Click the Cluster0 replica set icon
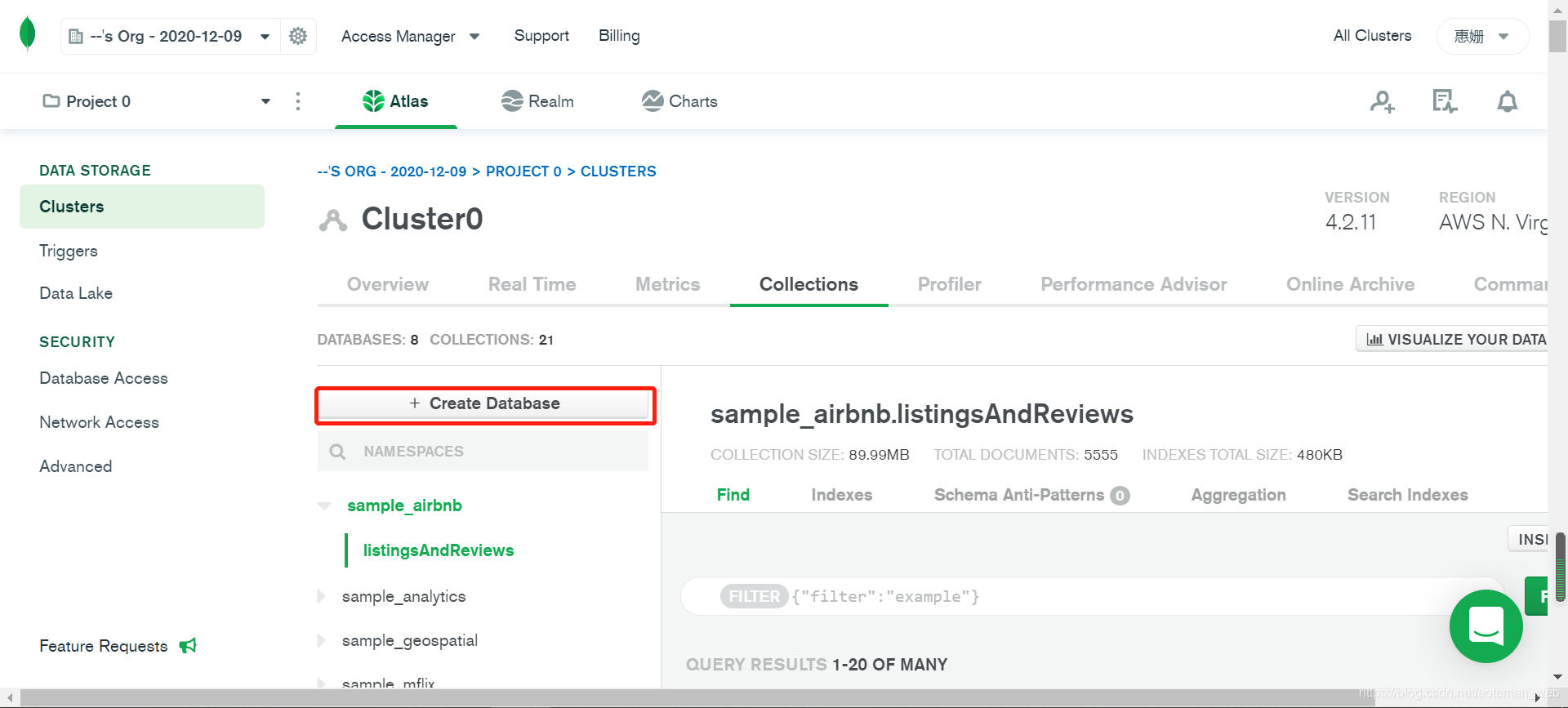1568x708 pixels. [333, 220]
